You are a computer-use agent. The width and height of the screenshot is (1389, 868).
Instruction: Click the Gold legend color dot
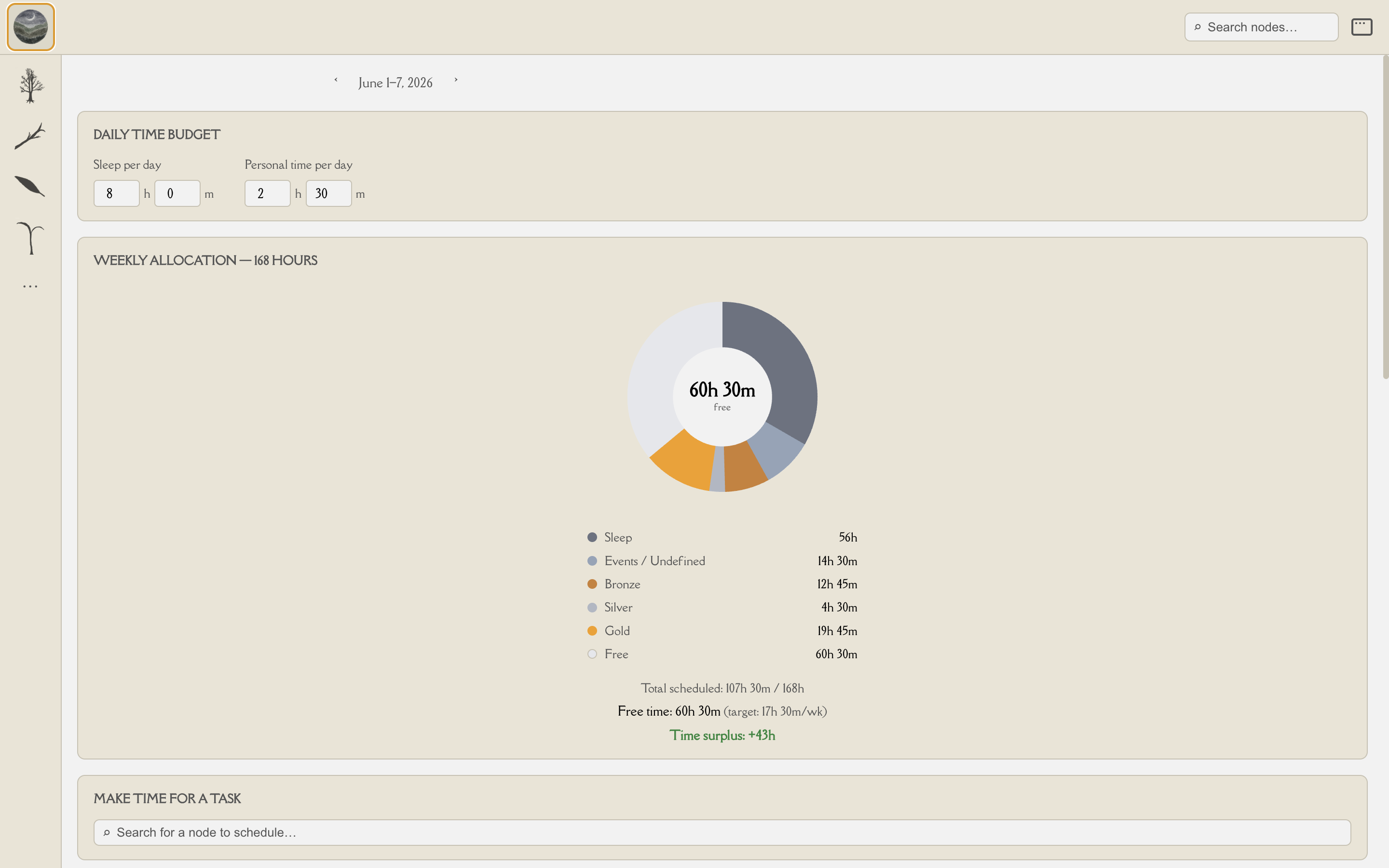click(592, 631)
